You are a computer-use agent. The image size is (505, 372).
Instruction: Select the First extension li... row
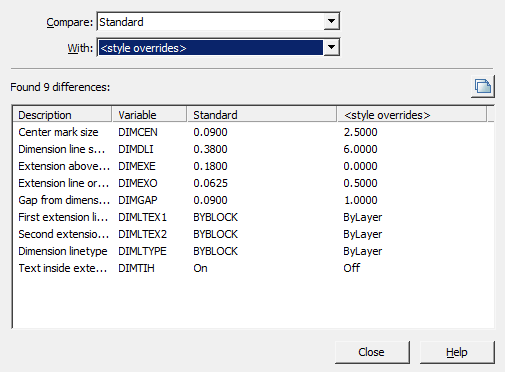(x=253, y=217)
